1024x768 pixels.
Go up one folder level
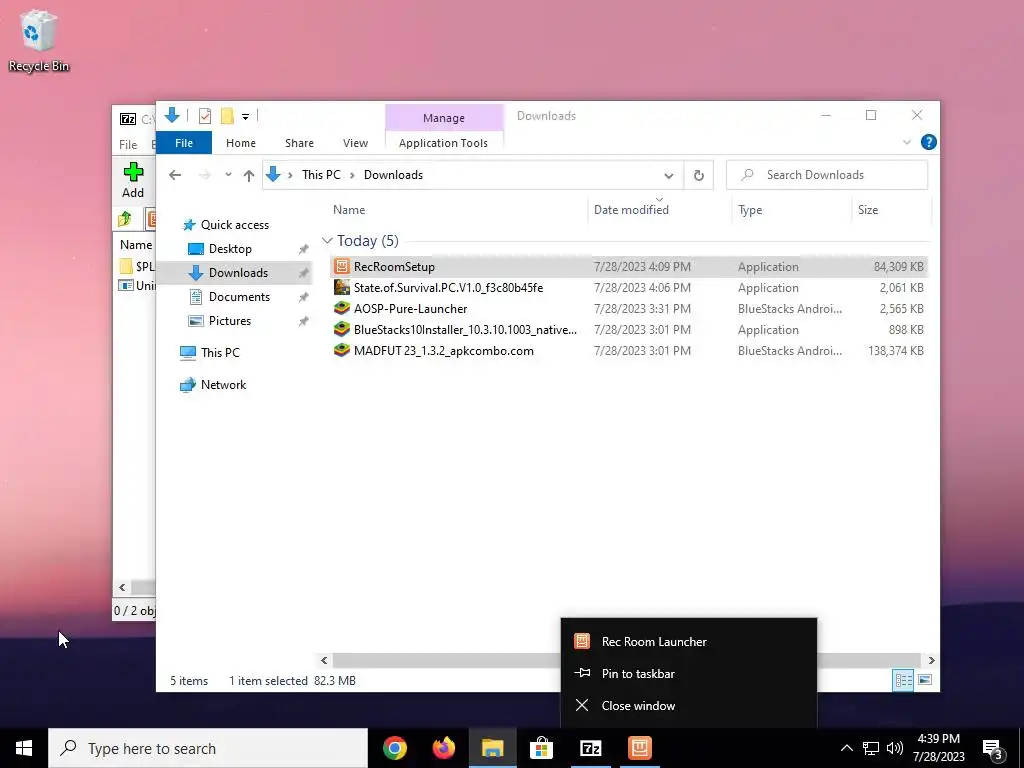coord(248,175)
